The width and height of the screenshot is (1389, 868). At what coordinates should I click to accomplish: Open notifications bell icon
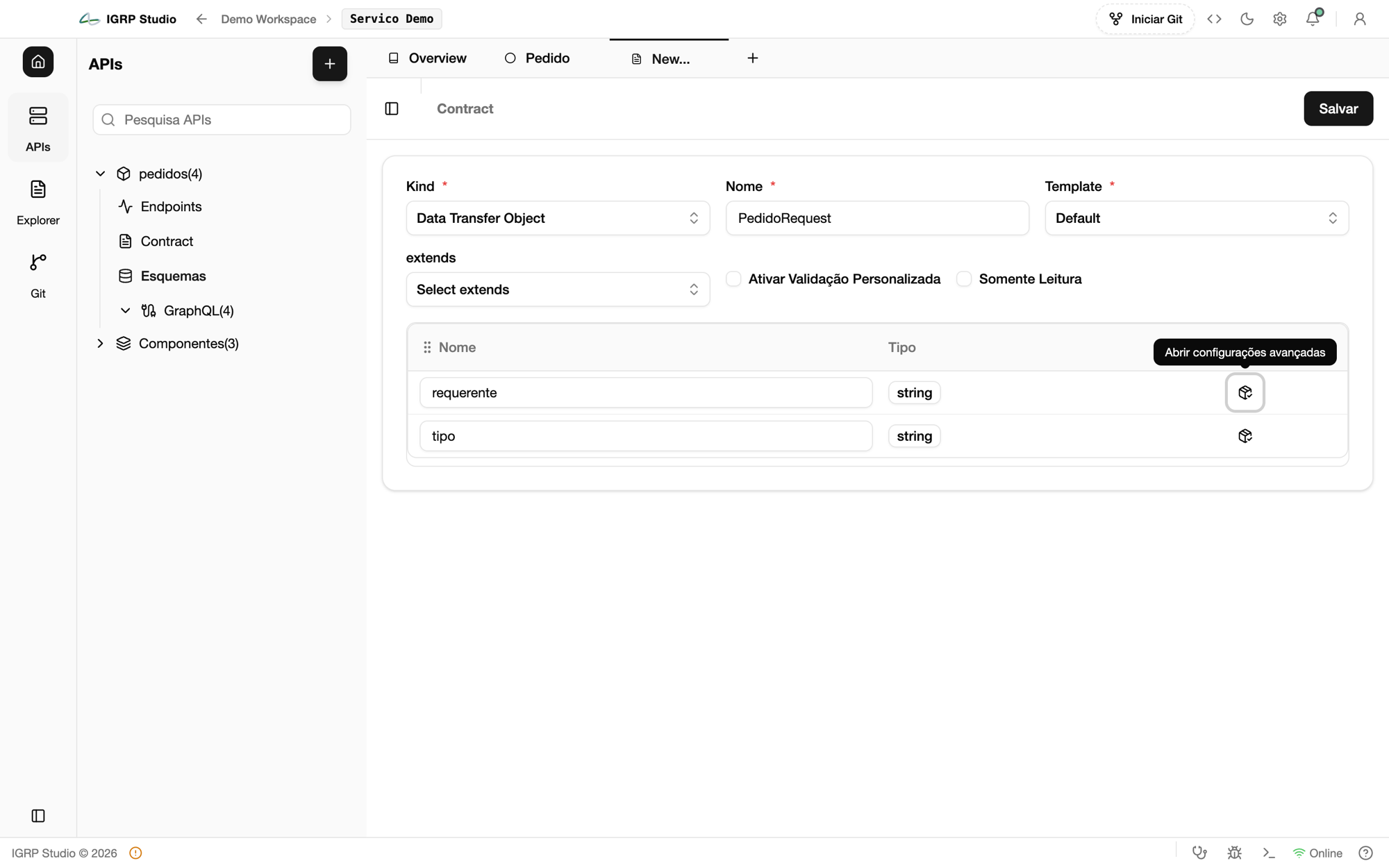(1313, 19)
